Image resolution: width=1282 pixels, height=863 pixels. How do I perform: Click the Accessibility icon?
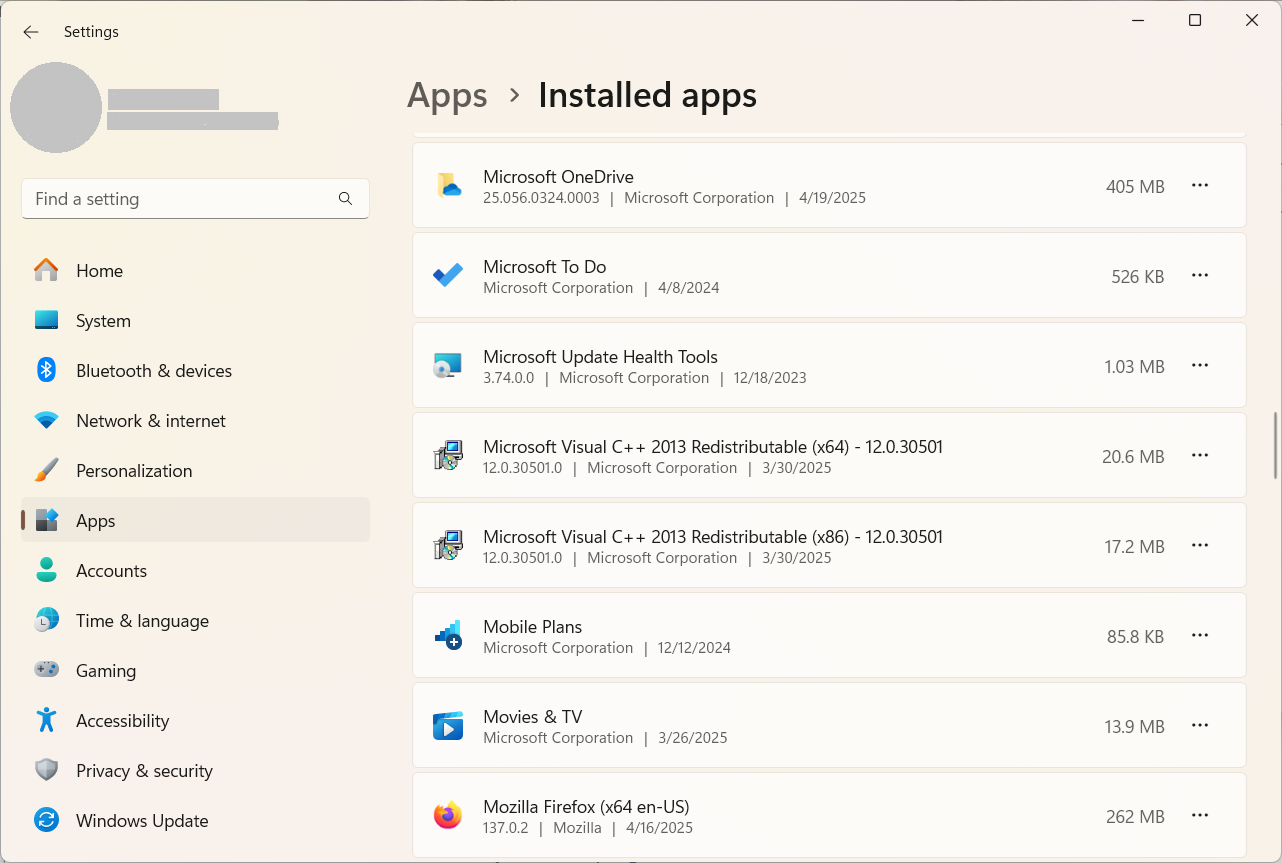pyautogui.click(x=46, y=720)
